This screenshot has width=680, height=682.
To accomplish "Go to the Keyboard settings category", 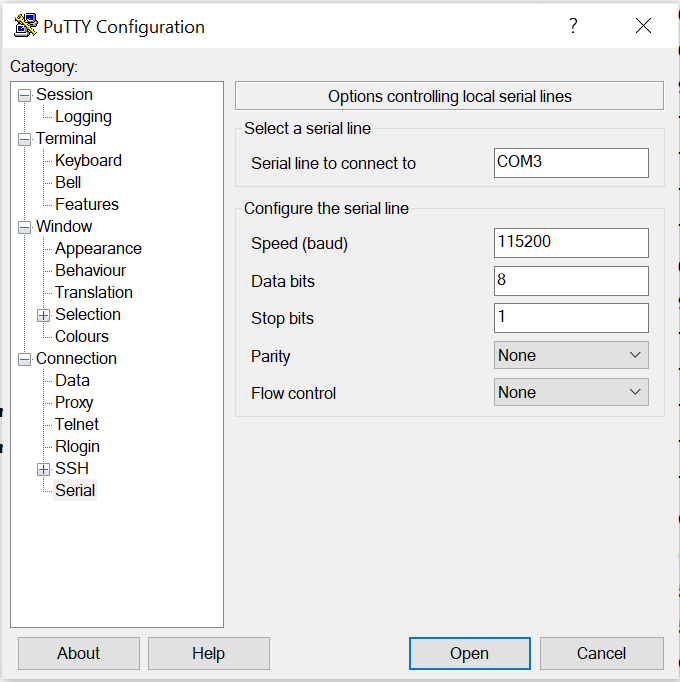I will click(x=88, y=161).
